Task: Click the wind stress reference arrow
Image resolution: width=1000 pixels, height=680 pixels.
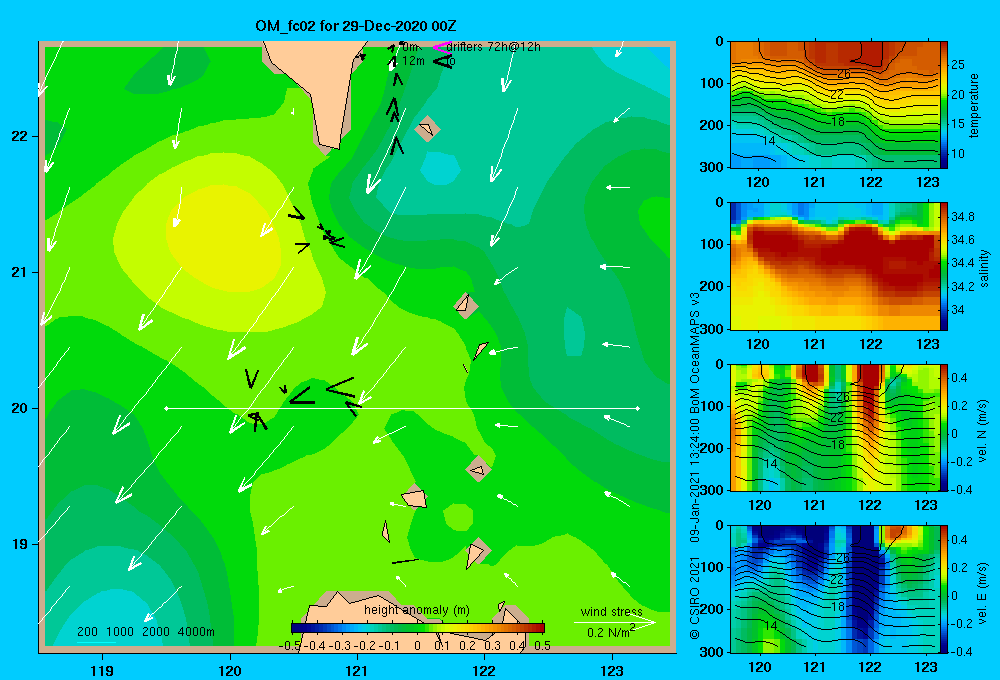Action: tap(614, 622)
